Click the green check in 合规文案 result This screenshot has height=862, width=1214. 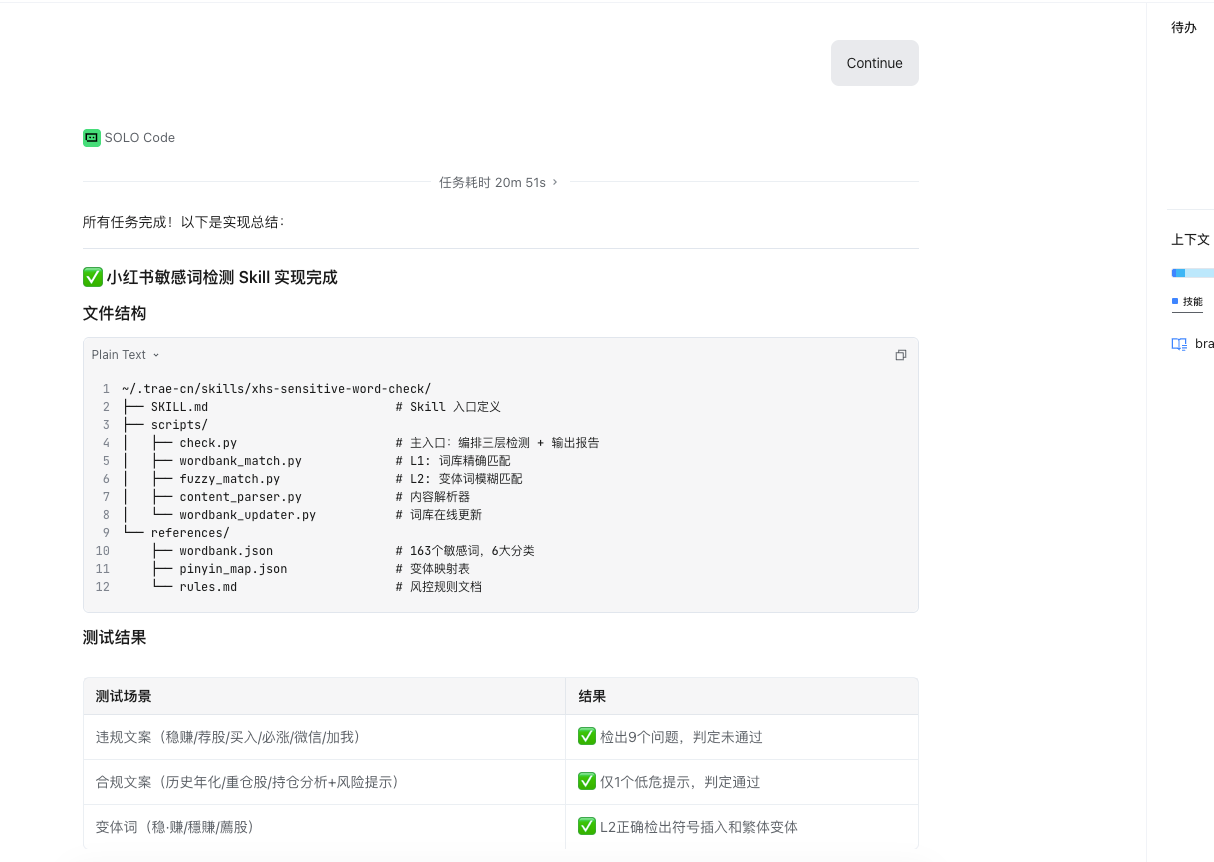click(x=587, y=781)
